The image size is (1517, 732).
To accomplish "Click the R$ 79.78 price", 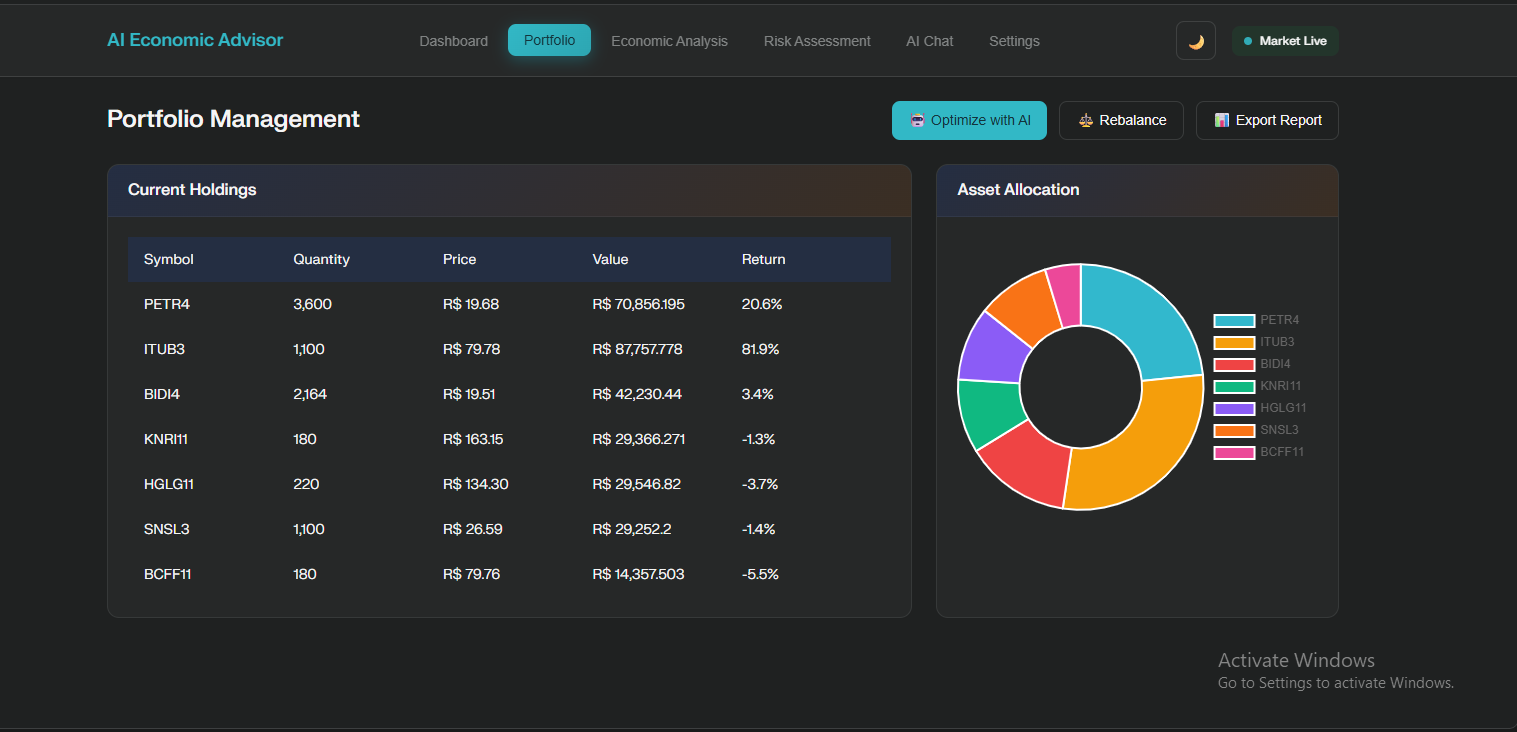I will tap(471, 350).
